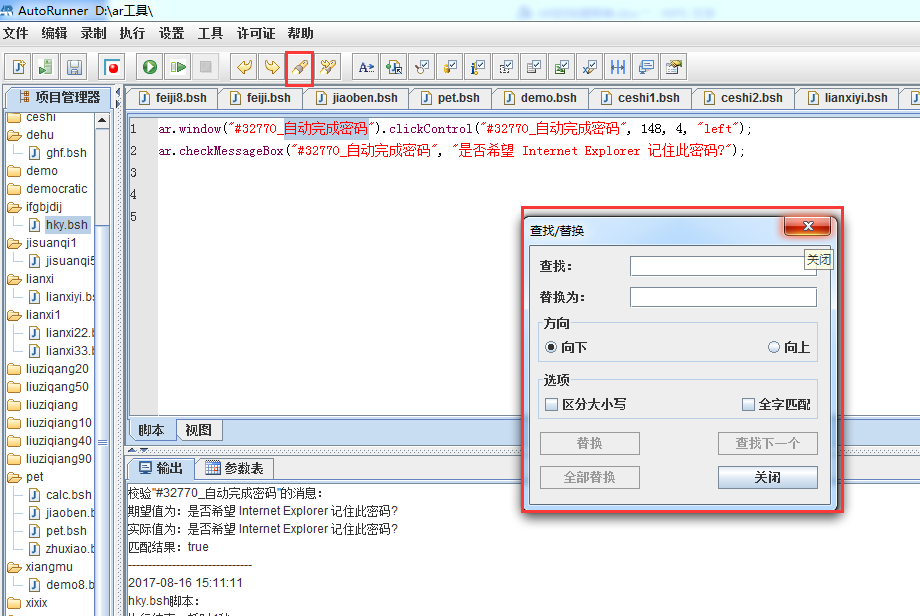Open the 录制 menu

[93, 33]
